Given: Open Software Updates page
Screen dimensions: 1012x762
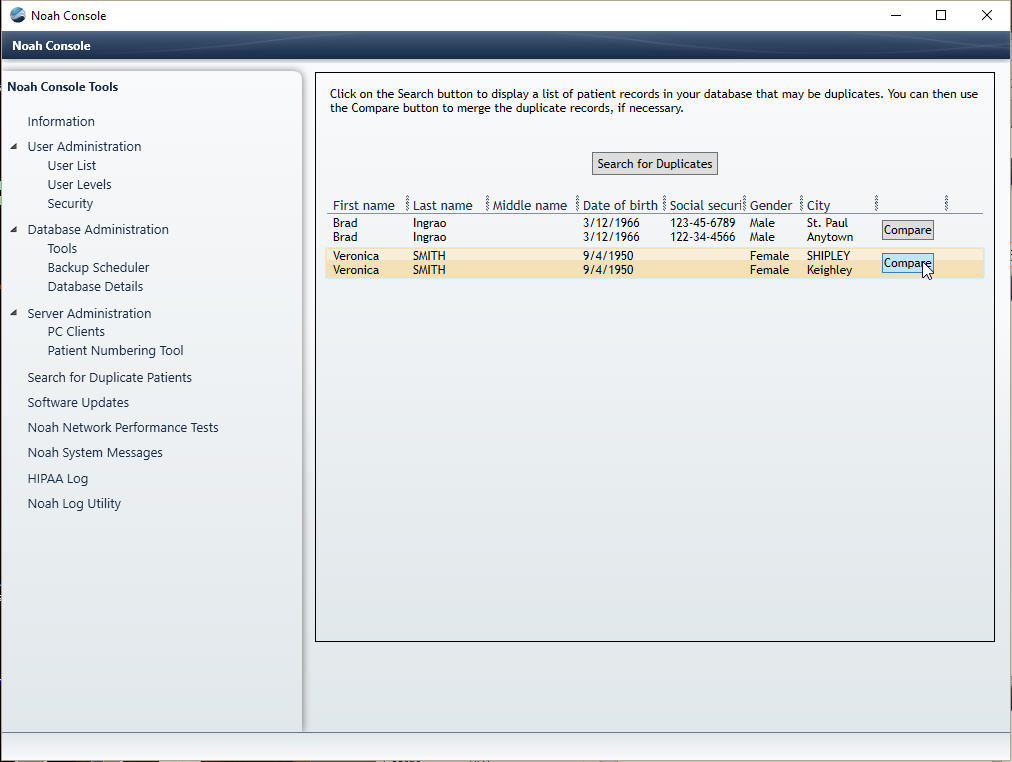Looking at the screenshot, I should click(78, 403).
